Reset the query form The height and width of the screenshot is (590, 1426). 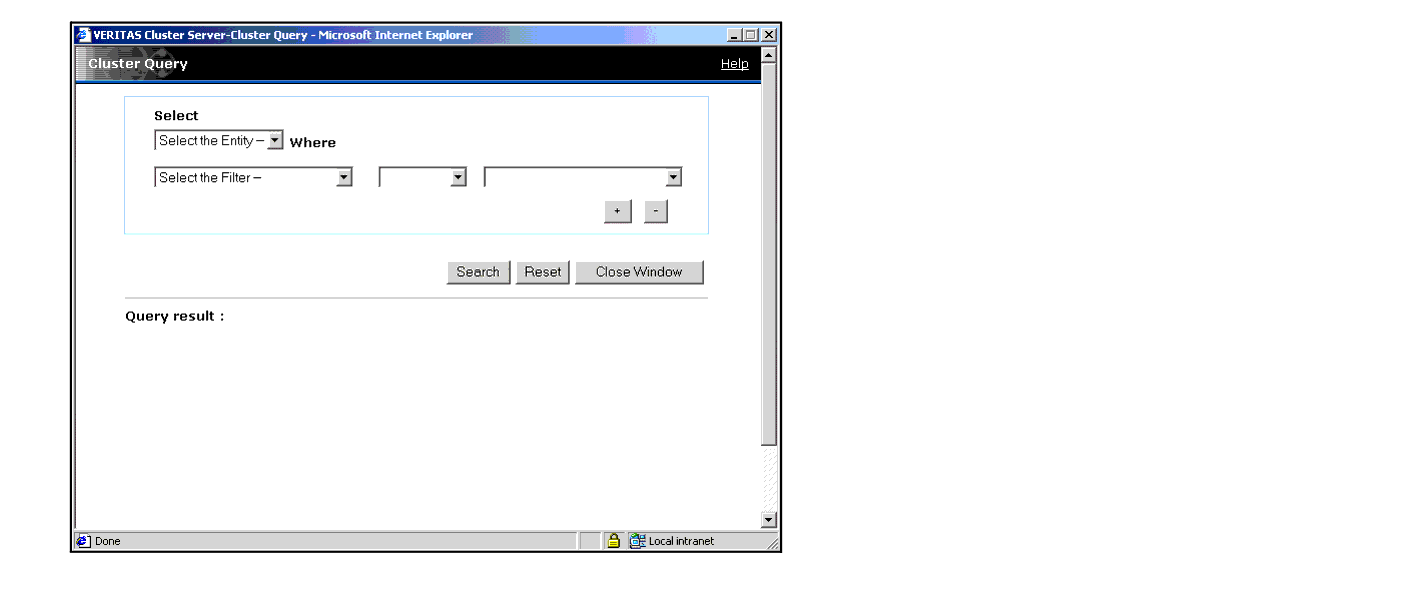coord(543,272)
